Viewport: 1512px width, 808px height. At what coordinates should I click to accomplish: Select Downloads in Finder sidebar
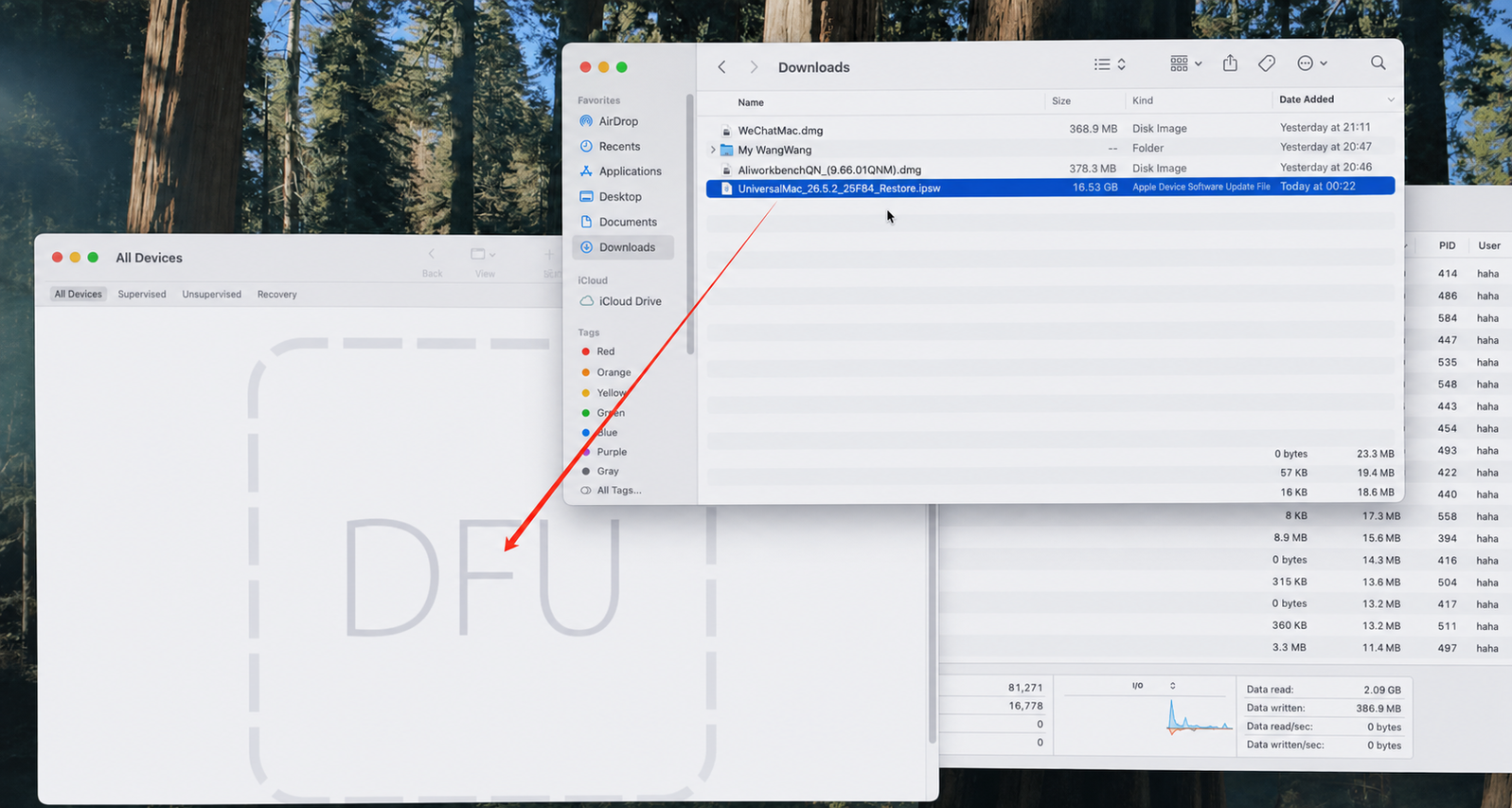click(622, 247)
